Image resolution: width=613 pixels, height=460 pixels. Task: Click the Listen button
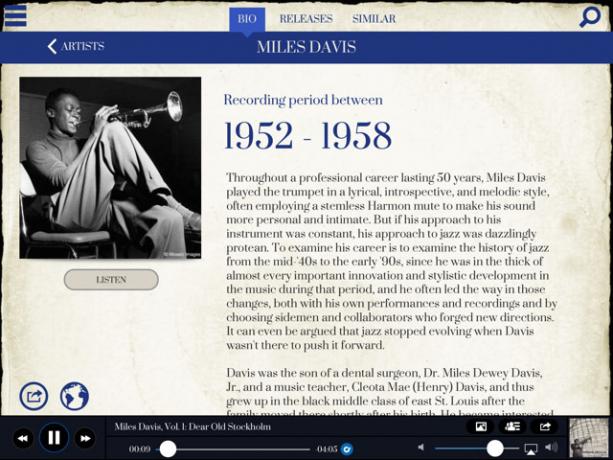pos(111,279)
